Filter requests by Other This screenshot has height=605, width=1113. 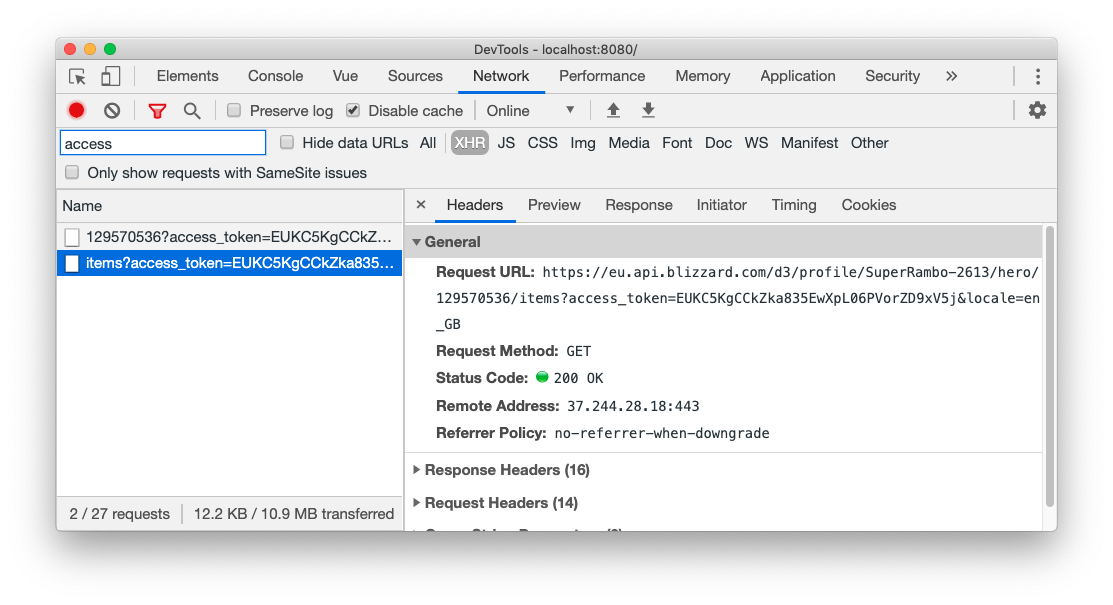coord(870,143)
